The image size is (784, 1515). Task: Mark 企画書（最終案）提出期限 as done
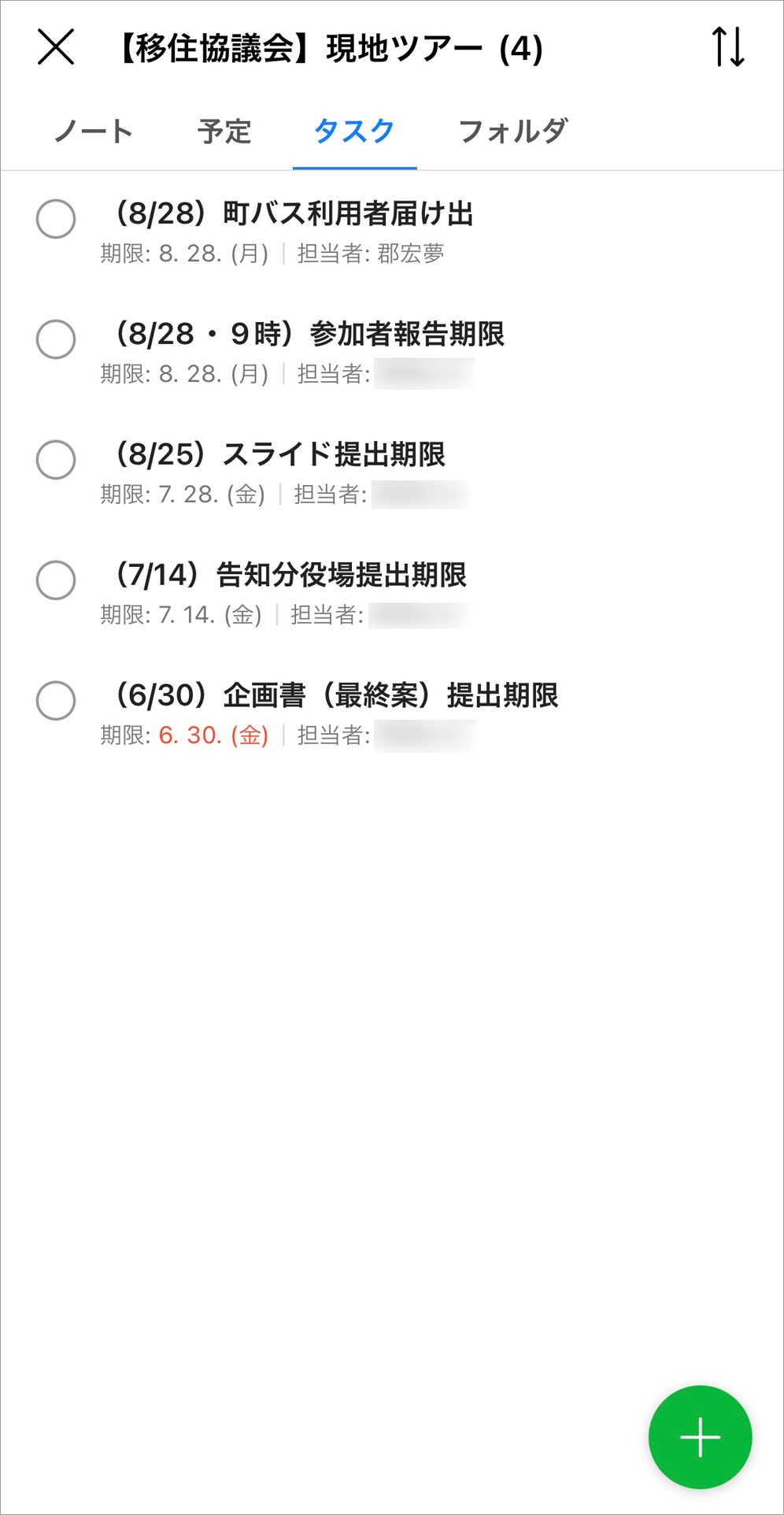click(56, 701)
